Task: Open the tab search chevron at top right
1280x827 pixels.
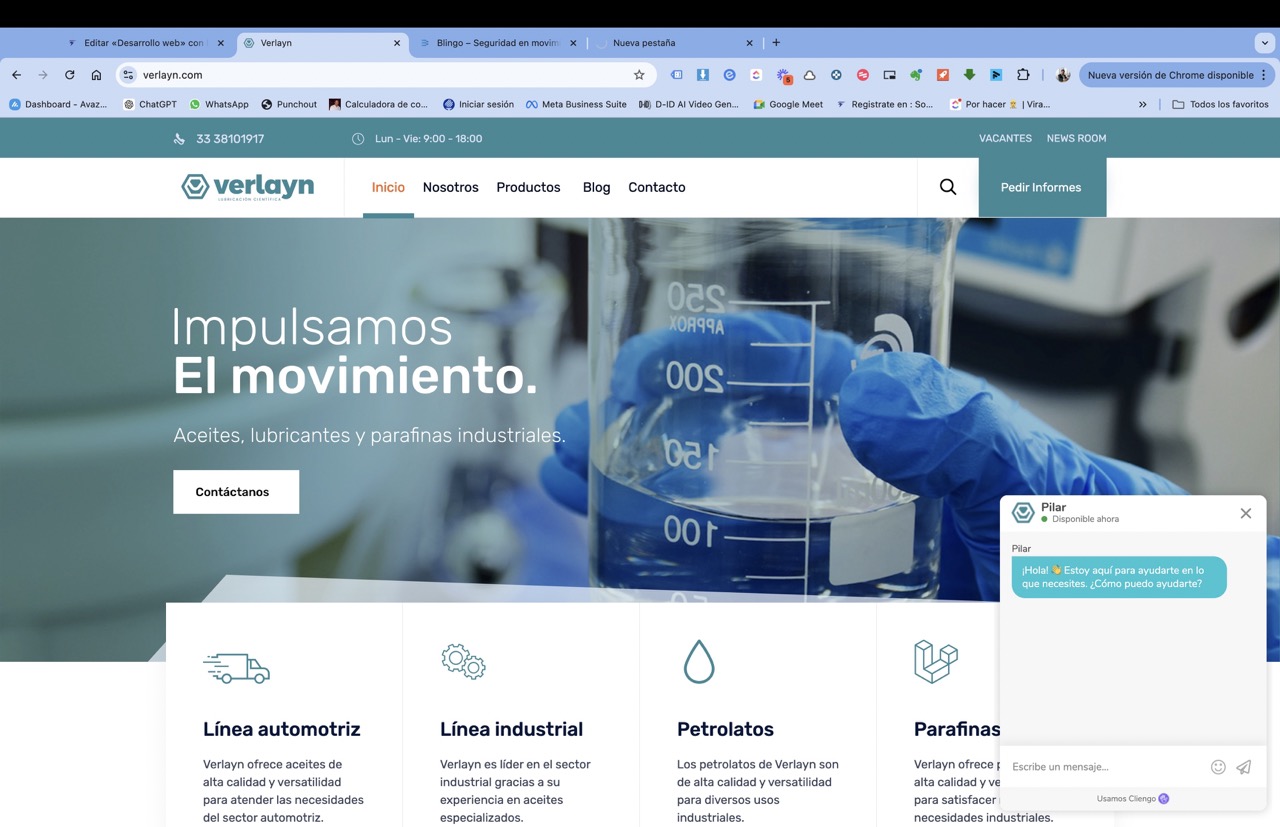Action: pyautogui.click(x=1265, y=42)
